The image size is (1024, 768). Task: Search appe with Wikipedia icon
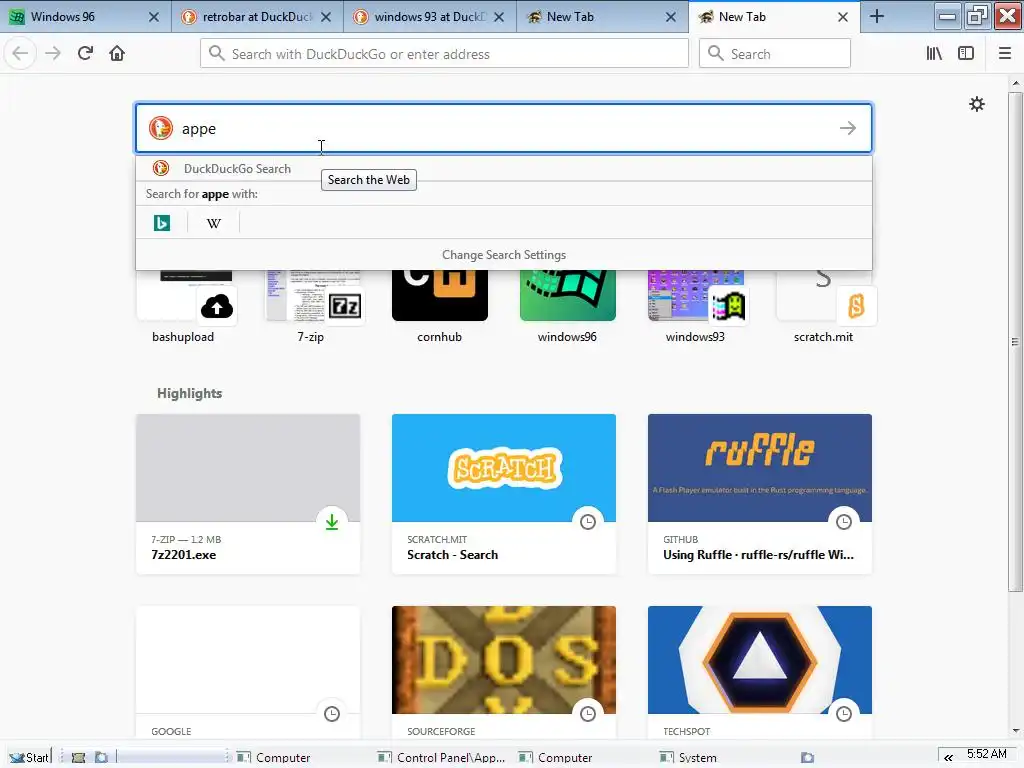pyautogui.click(x=214, y=223)
